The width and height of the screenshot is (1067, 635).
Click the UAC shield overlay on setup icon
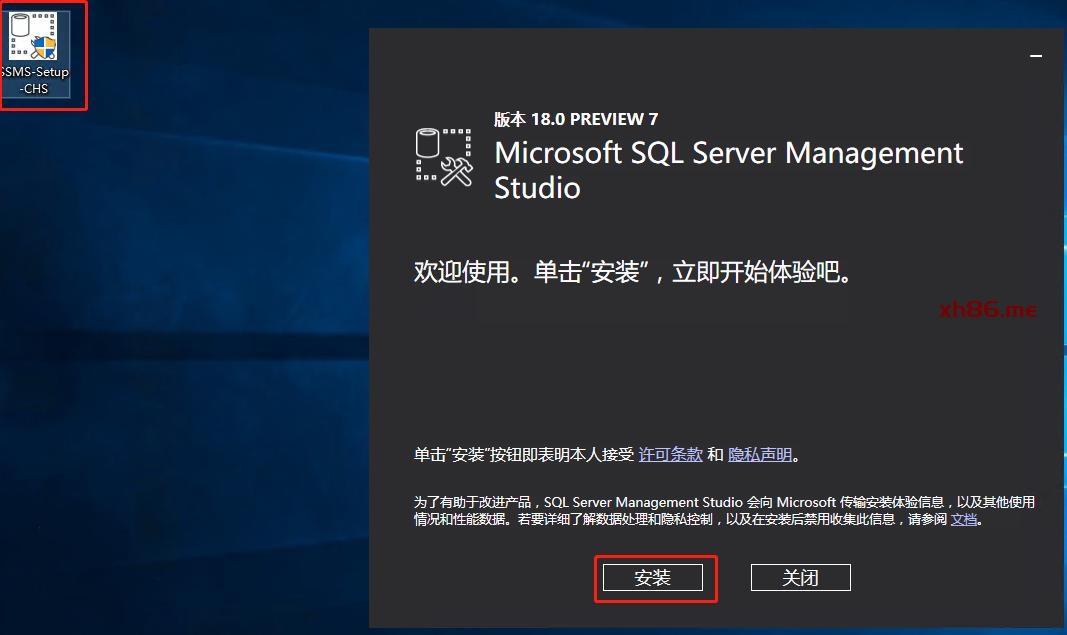pos(43,47)
